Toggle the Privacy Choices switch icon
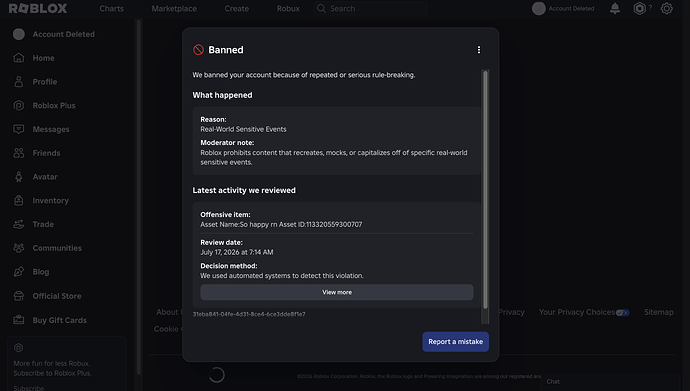This screenshot has height=391, width=690. click(x=623, y=313)
